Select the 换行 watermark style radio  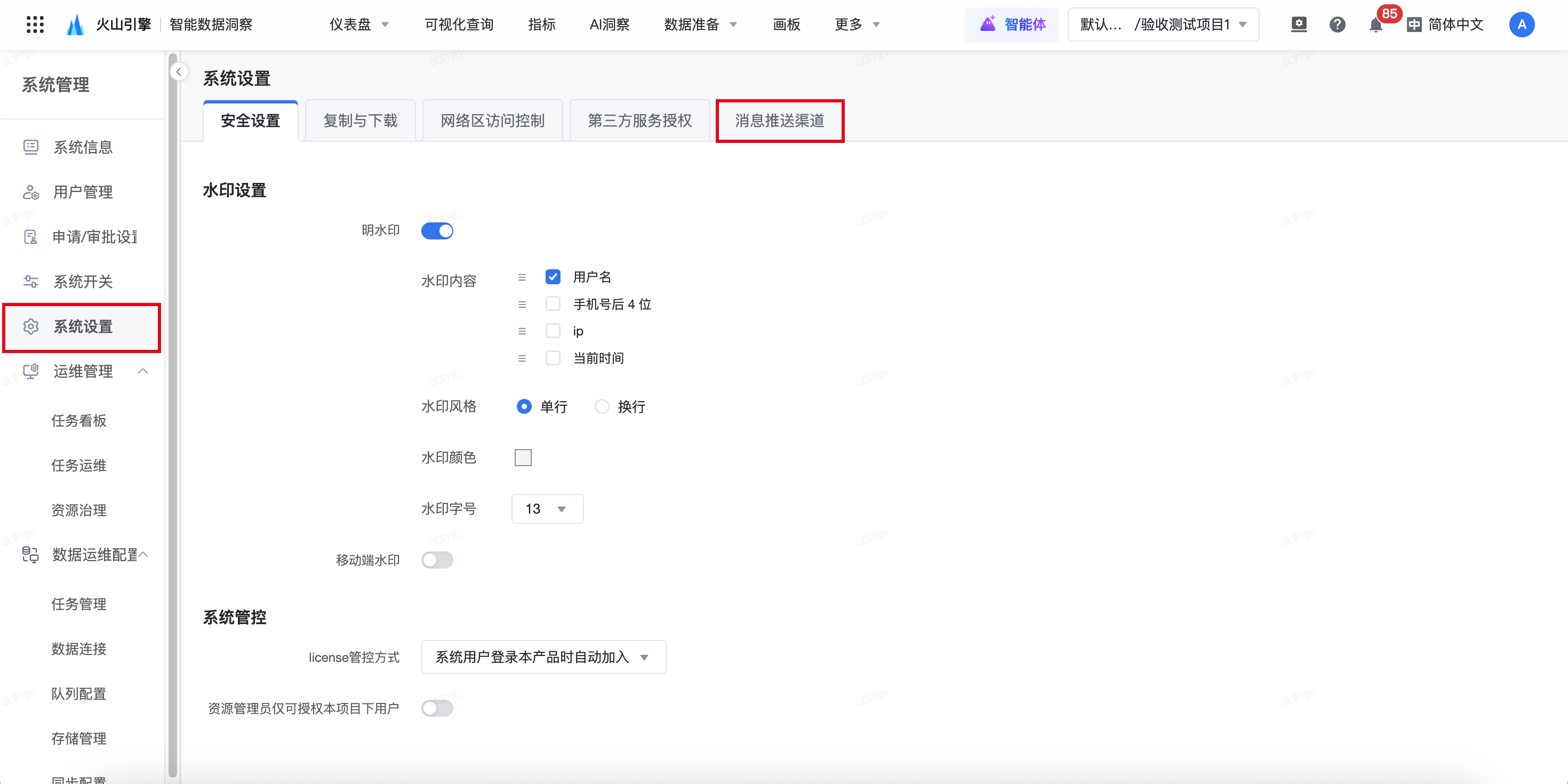click(602, 406)
